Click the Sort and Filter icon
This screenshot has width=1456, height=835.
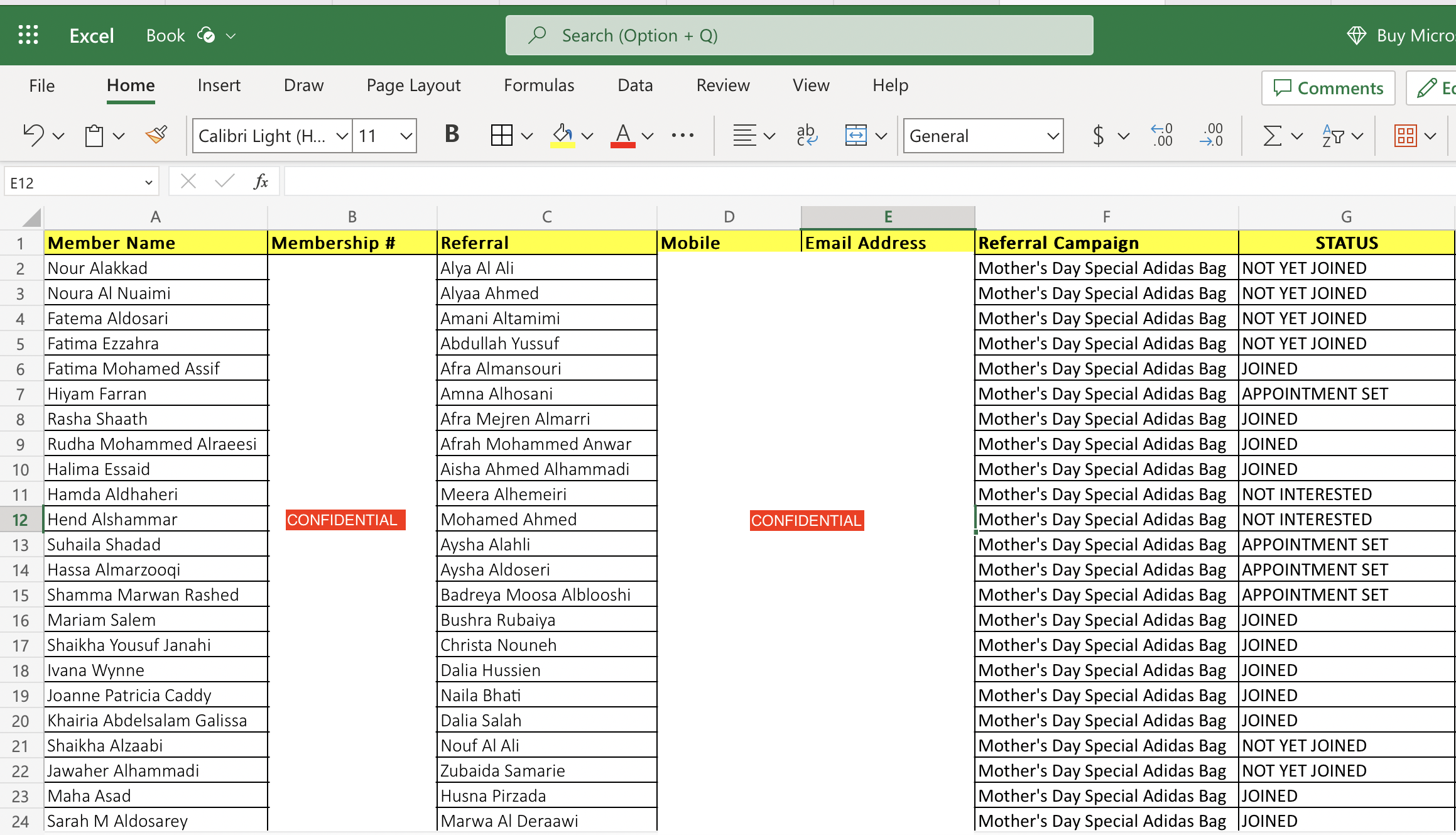click(x=1333, y=135)
